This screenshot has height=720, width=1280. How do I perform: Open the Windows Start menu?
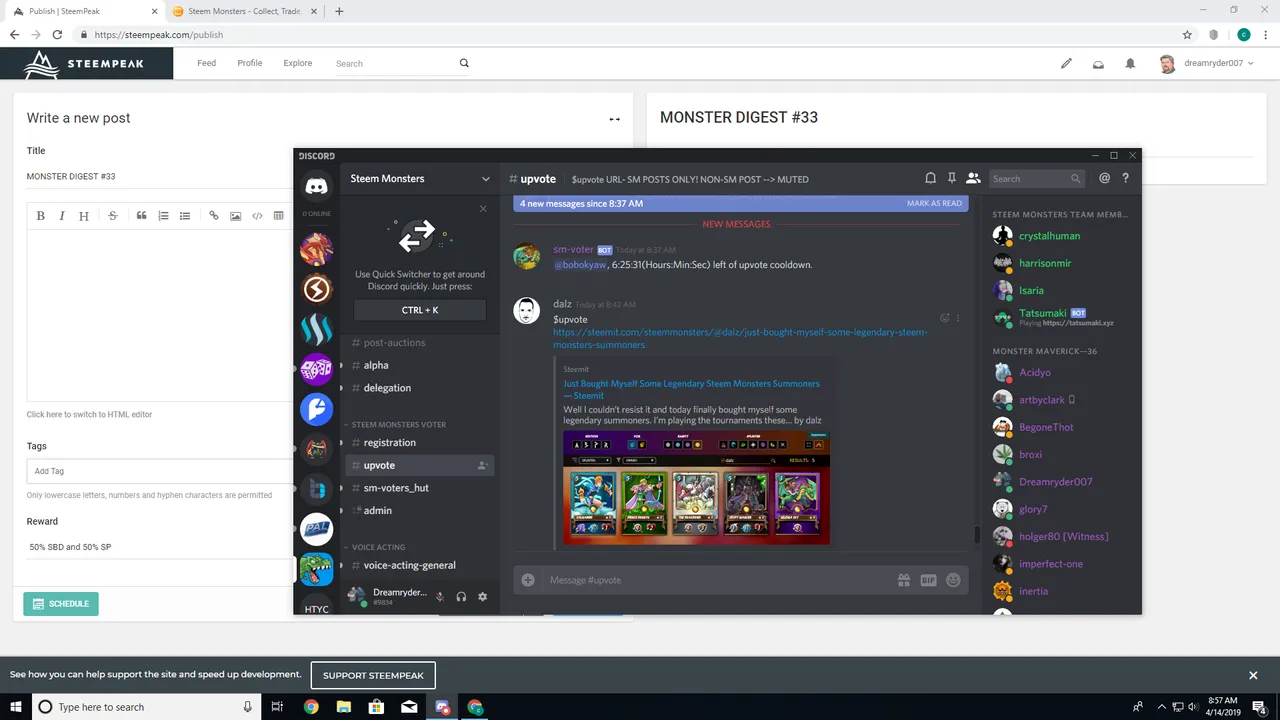[16, 707]
